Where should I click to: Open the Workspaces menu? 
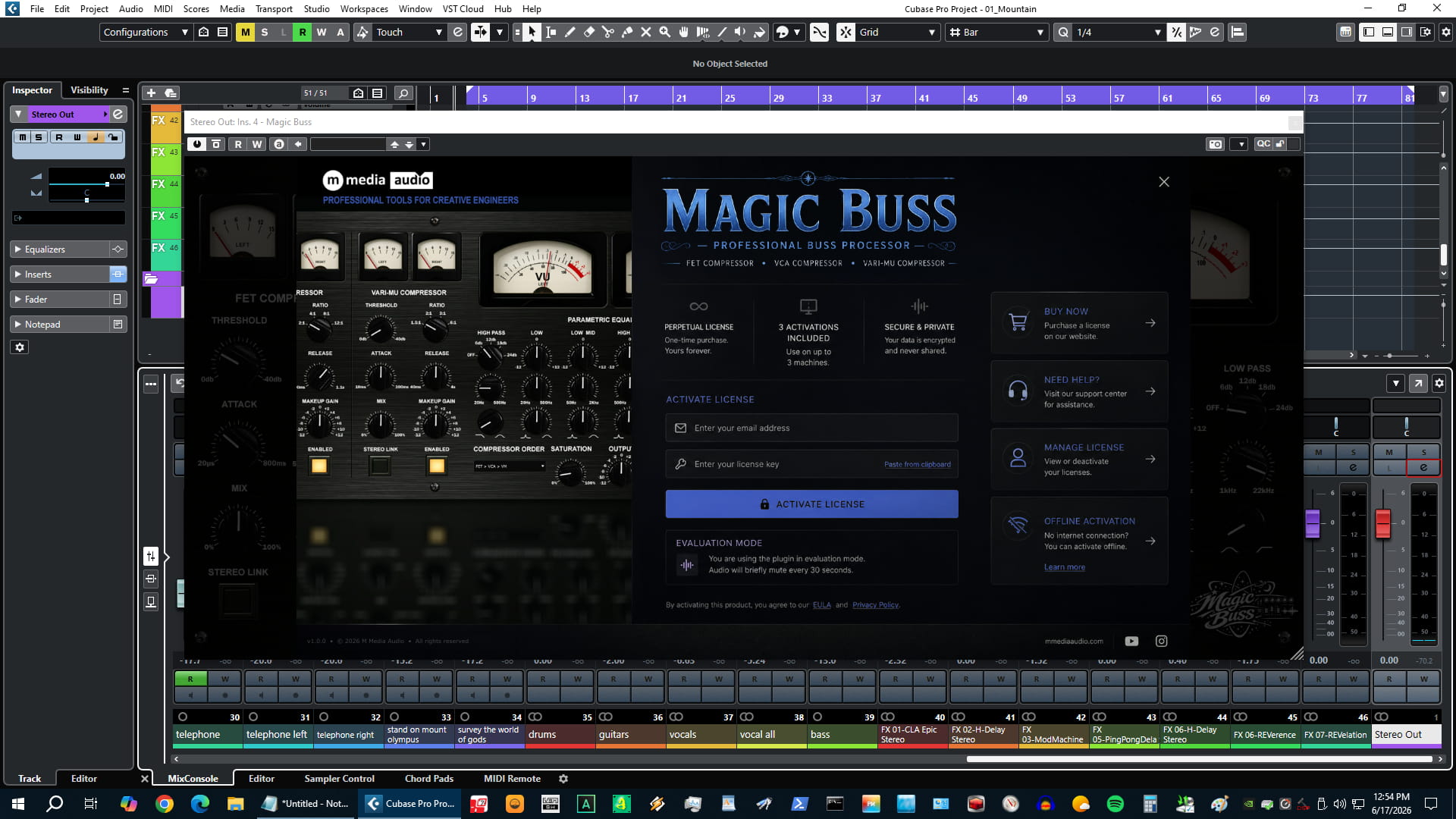click(x=364, y=9)
